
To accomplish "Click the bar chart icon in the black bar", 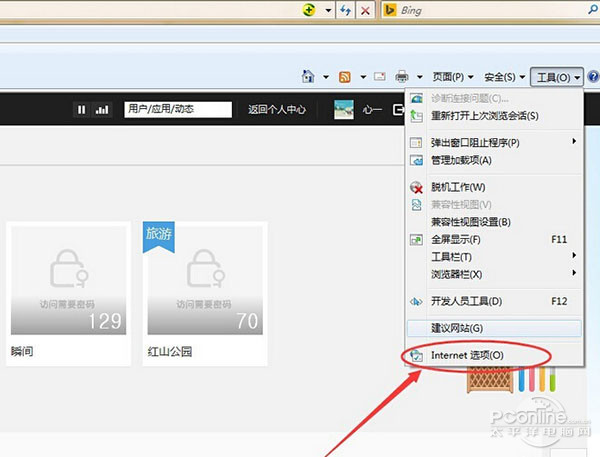I will click(102, 110).
